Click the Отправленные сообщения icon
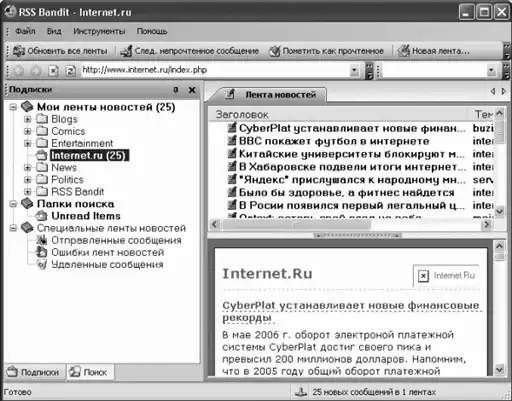 click(42, 240)
